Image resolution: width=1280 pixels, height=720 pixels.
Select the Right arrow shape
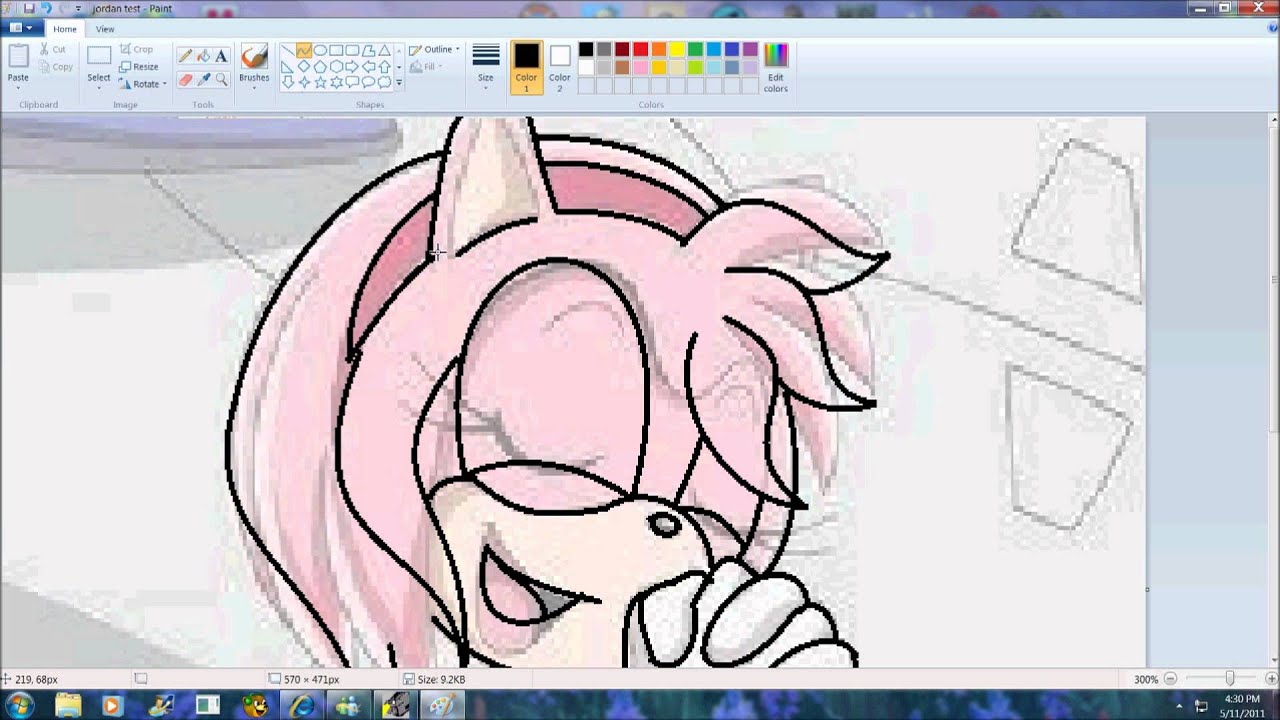point(352,66)
